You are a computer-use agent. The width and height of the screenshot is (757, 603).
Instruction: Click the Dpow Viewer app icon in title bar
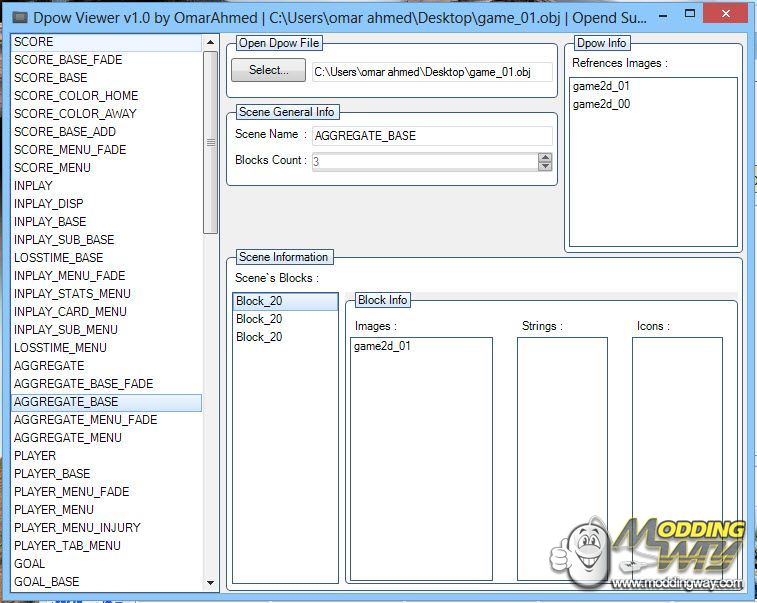[20, 16]
